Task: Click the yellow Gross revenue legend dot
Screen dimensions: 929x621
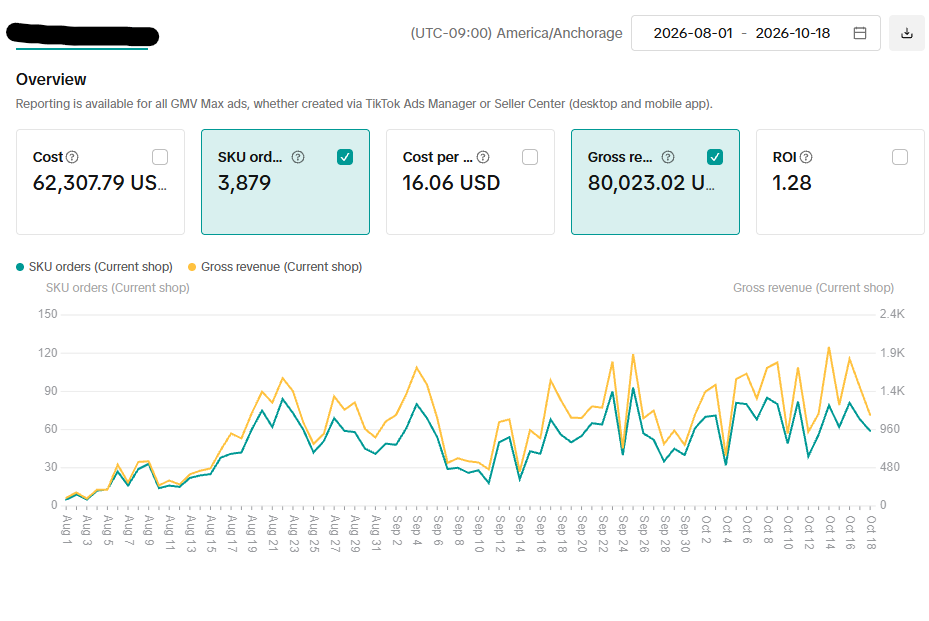Action: [x=192, y=267]
